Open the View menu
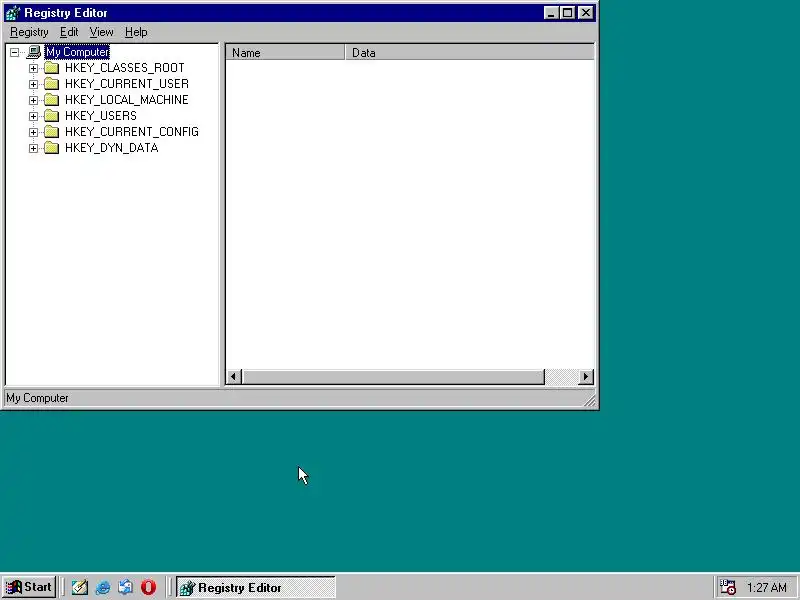The width and height of the screenshot is (800, 600). click(x=102, y=32)
